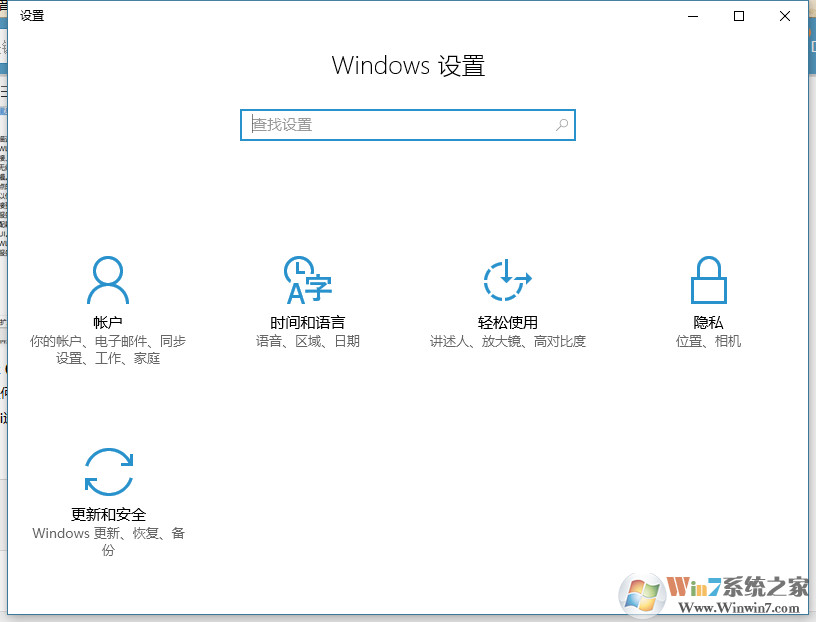The width and height of the screenshot is (816, 622).
Task: Open 轻松使用 settings
Action: pos(507,322)
